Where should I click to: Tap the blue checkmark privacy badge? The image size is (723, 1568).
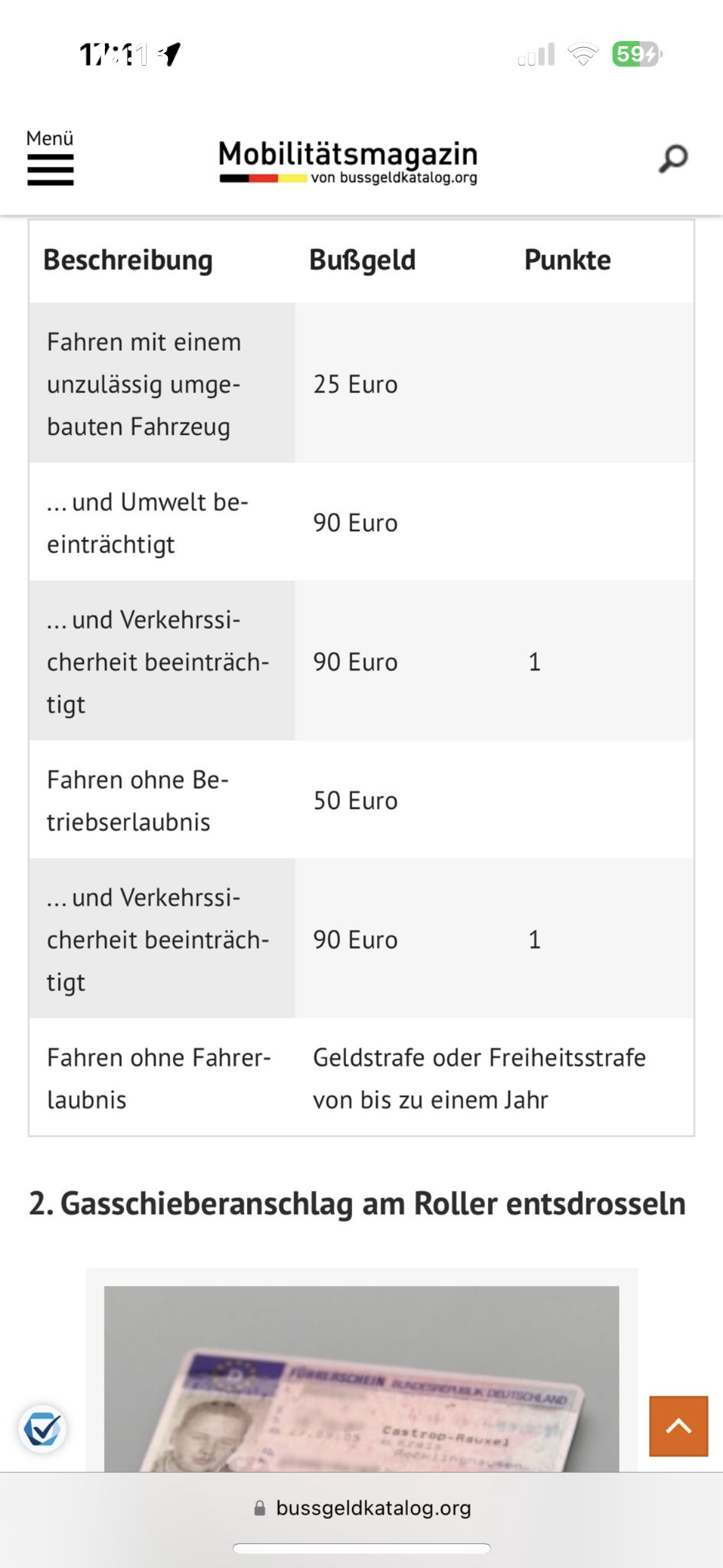tap(42, 1429)
